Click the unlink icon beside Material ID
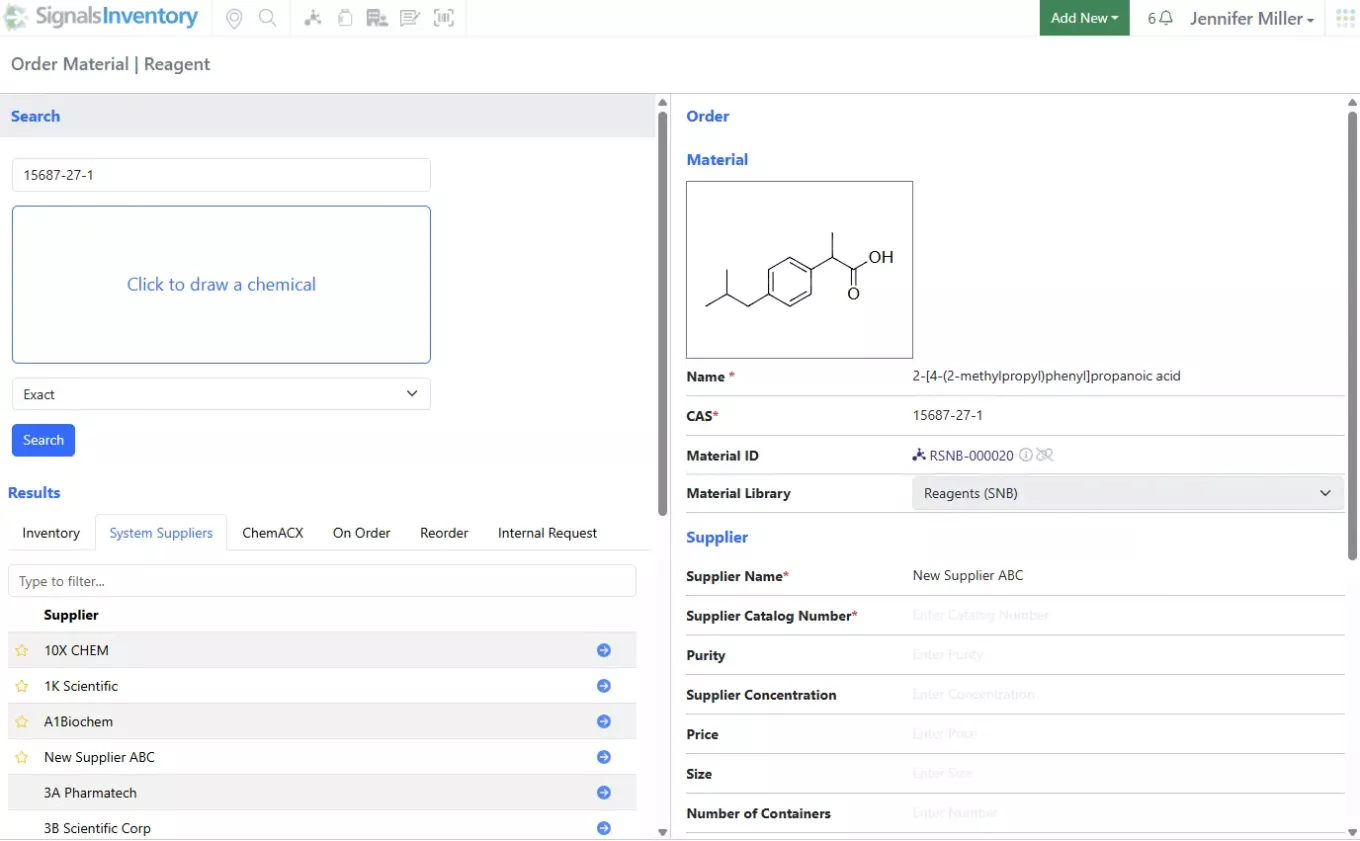This screenshot has width=1360, height=841. point(1045,455)
